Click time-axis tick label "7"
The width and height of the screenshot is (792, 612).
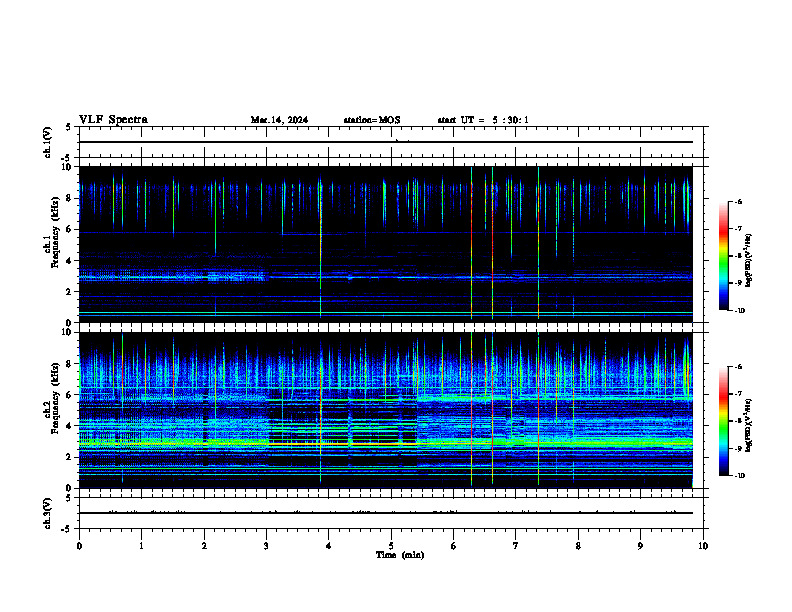tap(516, 546)
